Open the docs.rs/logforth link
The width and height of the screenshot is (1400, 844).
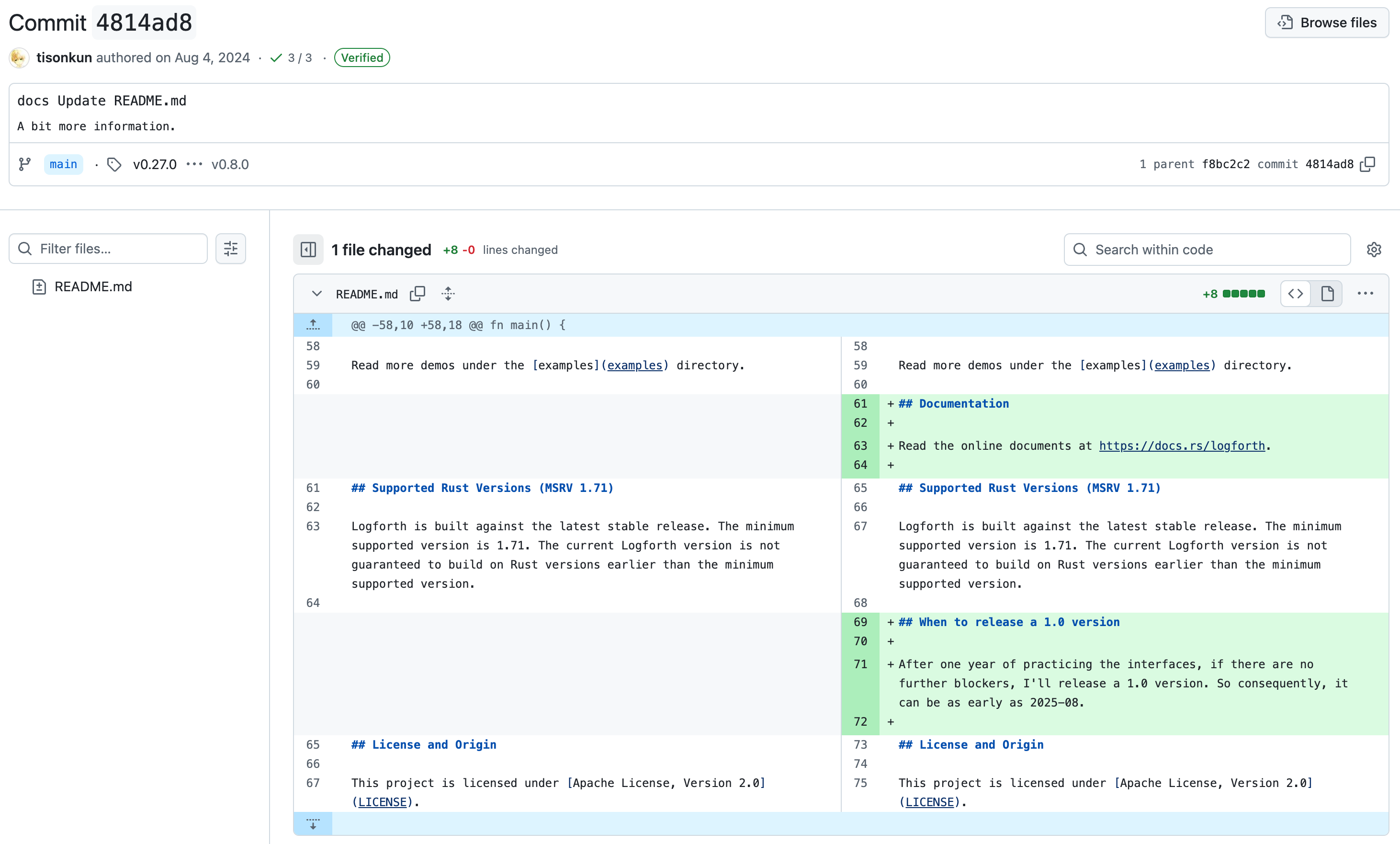click(x=1181, y=446)
